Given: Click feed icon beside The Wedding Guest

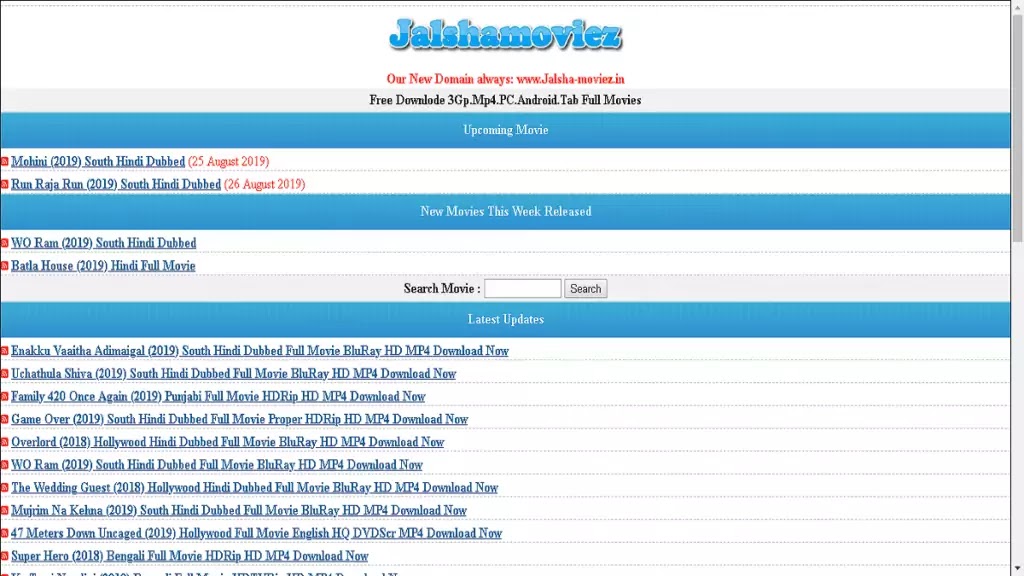Looking at the screenshot, I should pyautogui.click(x=5, y=488).
